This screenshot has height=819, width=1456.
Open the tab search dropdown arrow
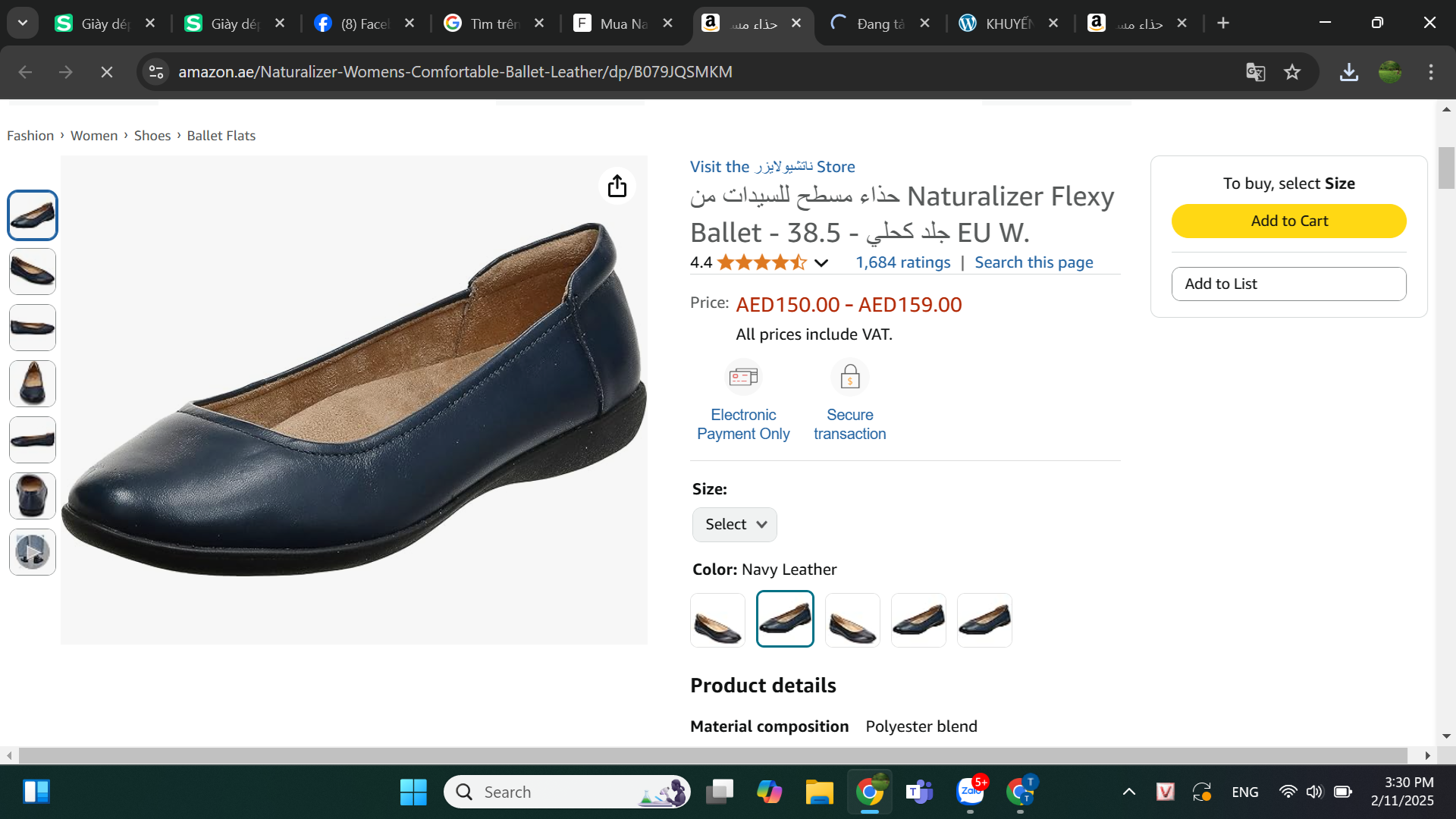pos(23,23)
